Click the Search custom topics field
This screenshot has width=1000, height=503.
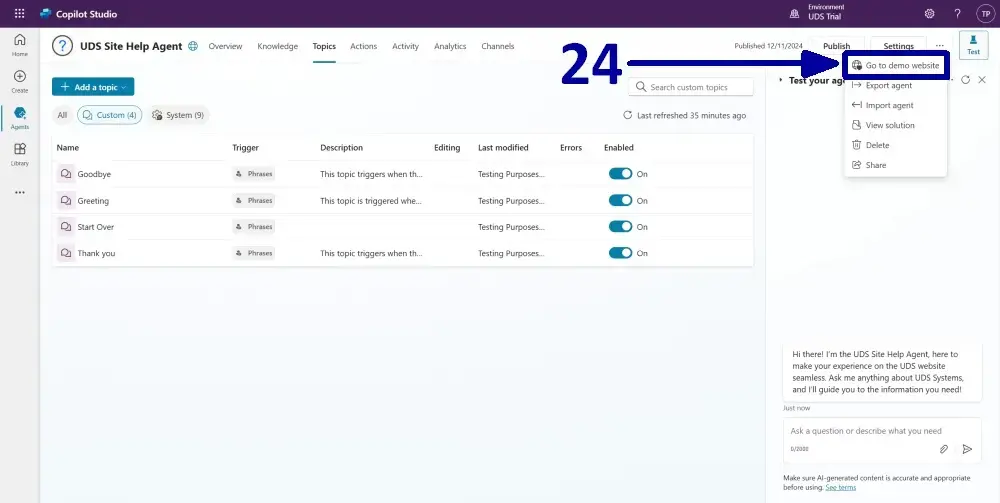click(x=691, y=87)
